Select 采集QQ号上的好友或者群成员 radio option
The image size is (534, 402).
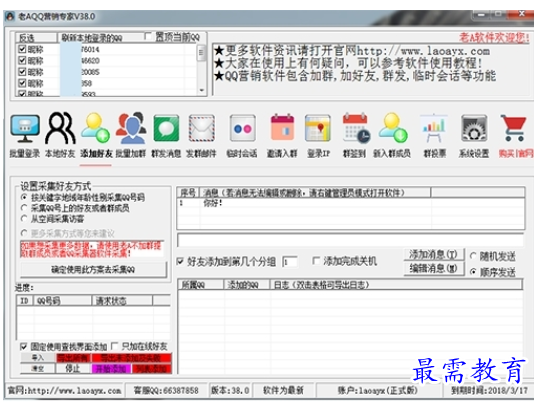click(24, 208)
